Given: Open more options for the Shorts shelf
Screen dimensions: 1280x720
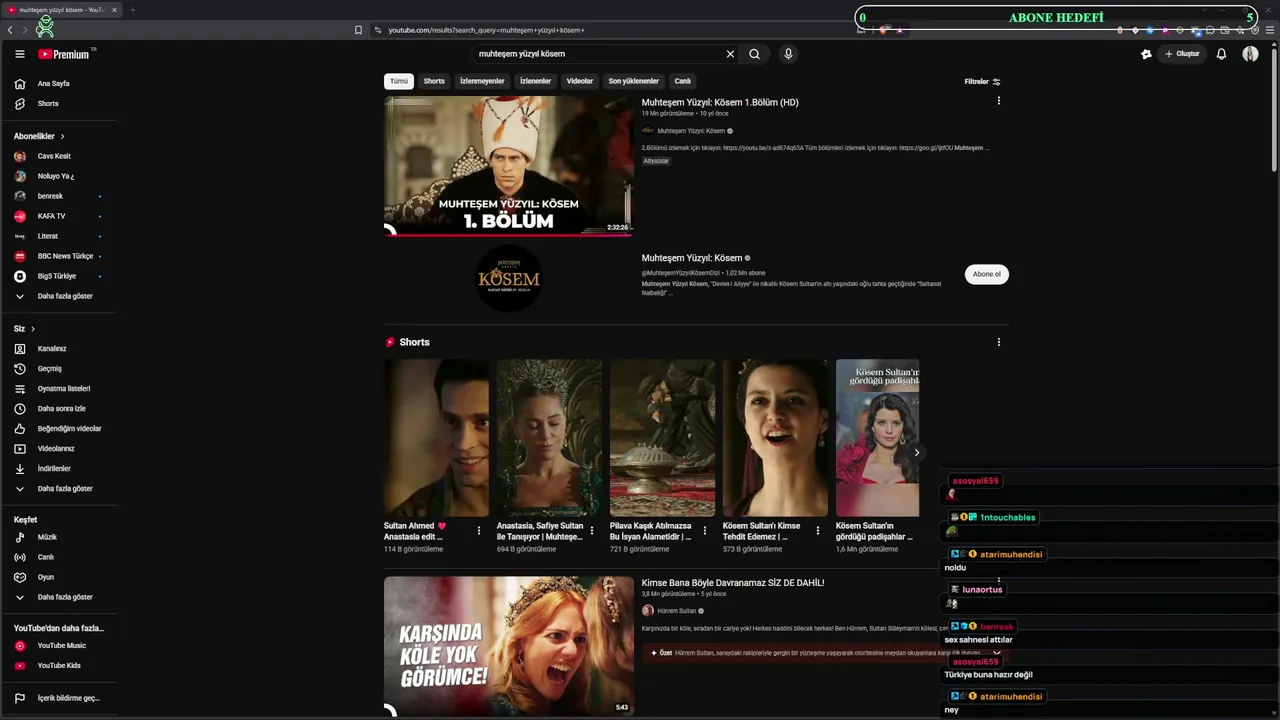Looking at the screenshot, I should pos(998,342).
